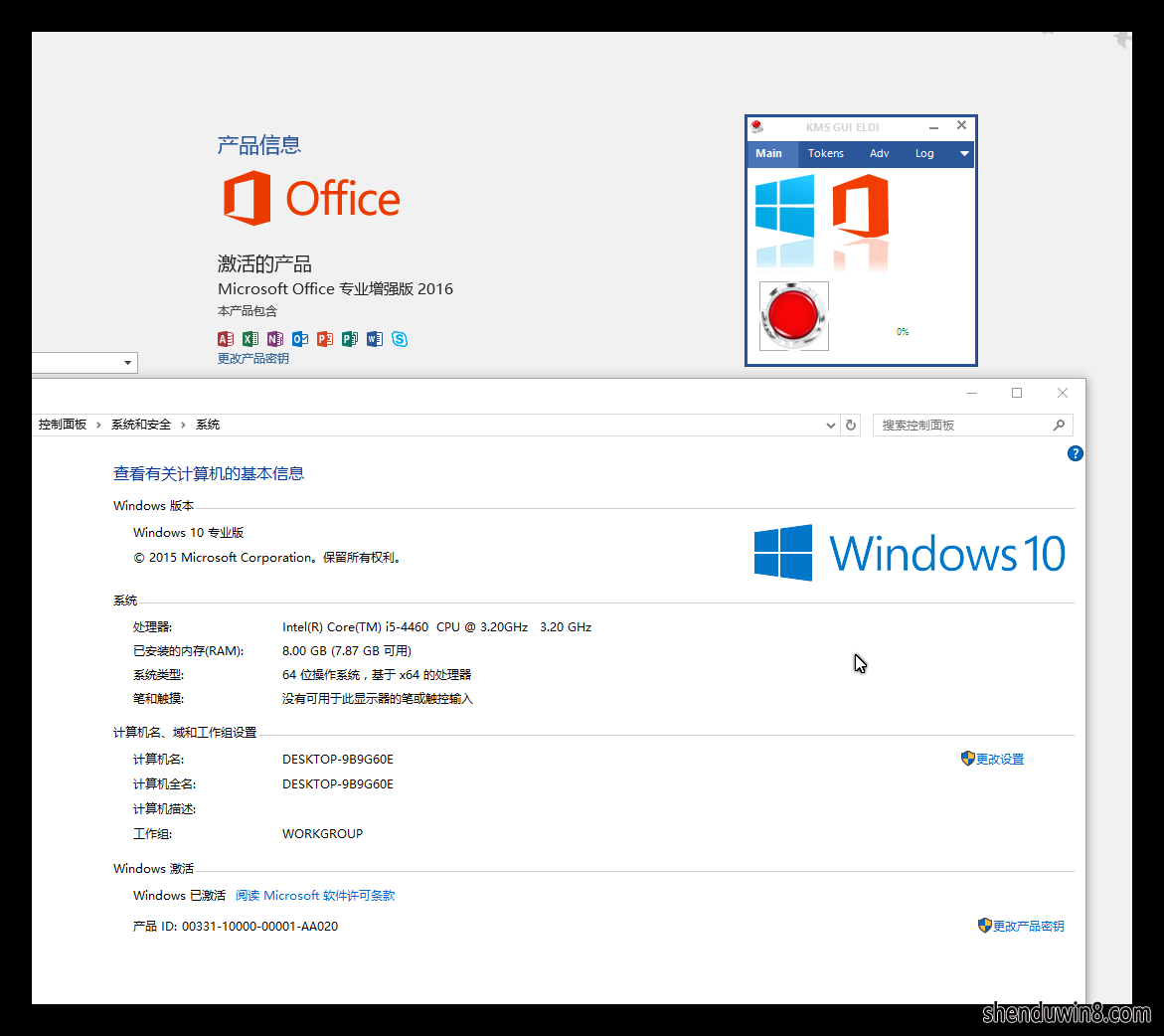This screenshot has height=1036, width=1164.
Task: Click the WORKGROUP value
Action: point(322,834)
